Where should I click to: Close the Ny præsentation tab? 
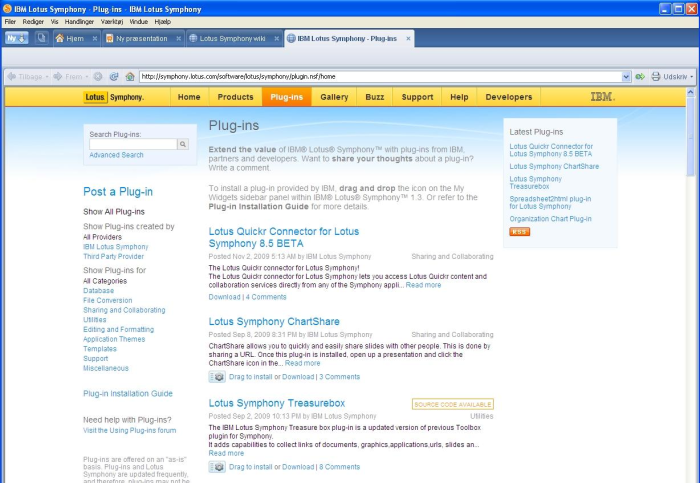pyautogui.click(x=179, y=39)
